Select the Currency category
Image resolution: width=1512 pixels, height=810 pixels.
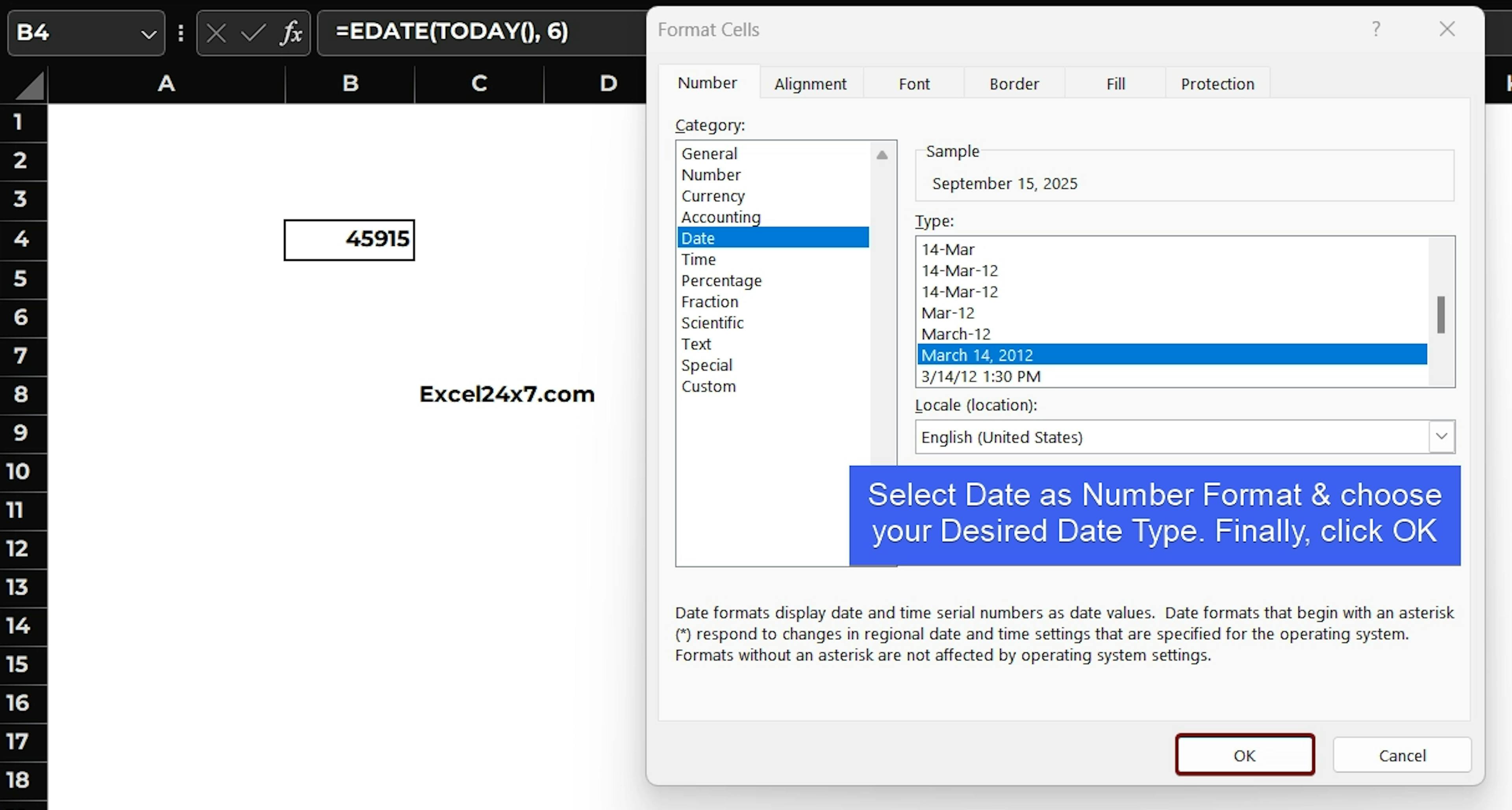point(713,195)
